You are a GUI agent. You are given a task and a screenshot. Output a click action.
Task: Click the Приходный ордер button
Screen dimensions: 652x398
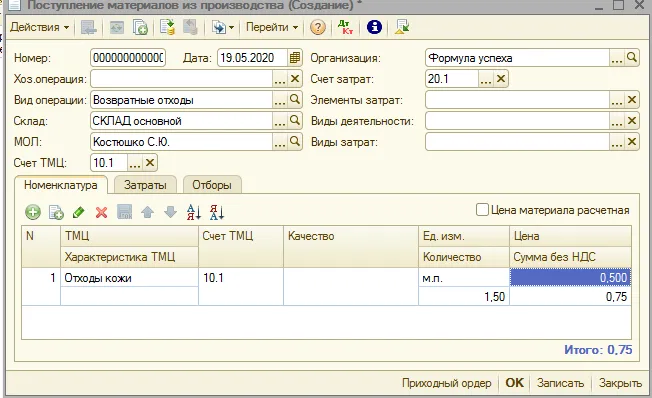(x=447, y=383)
